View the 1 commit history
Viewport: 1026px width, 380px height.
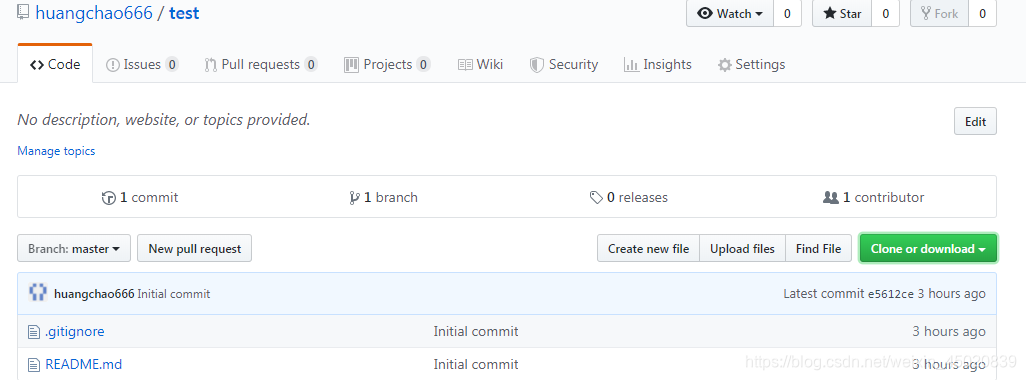click(x=140, y=197)
